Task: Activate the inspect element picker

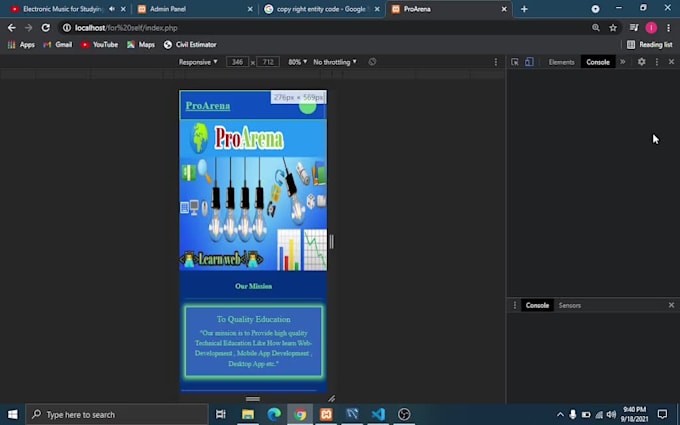Action: [515, 62]
